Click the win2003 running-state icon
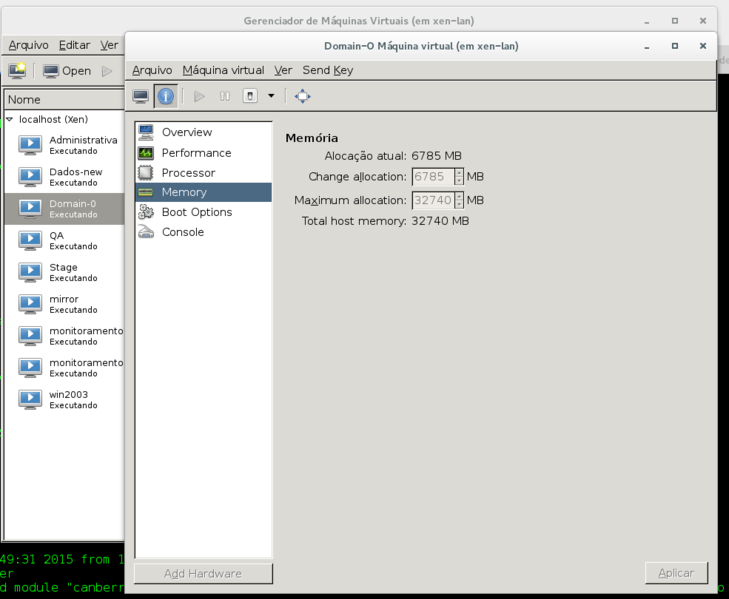Image resolution: width=729 pixels, height=599 pixels. (30, 399)
